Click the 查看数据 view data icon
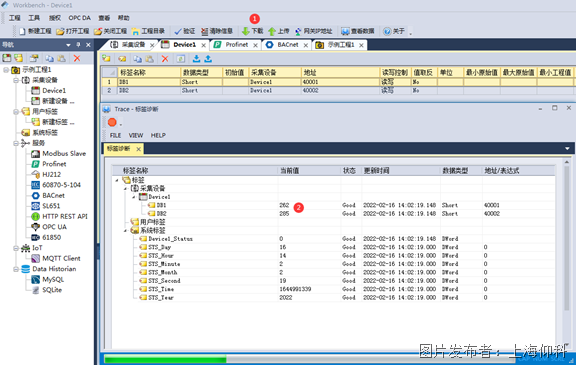The image size is (576, 365). (x=345, y=31)
